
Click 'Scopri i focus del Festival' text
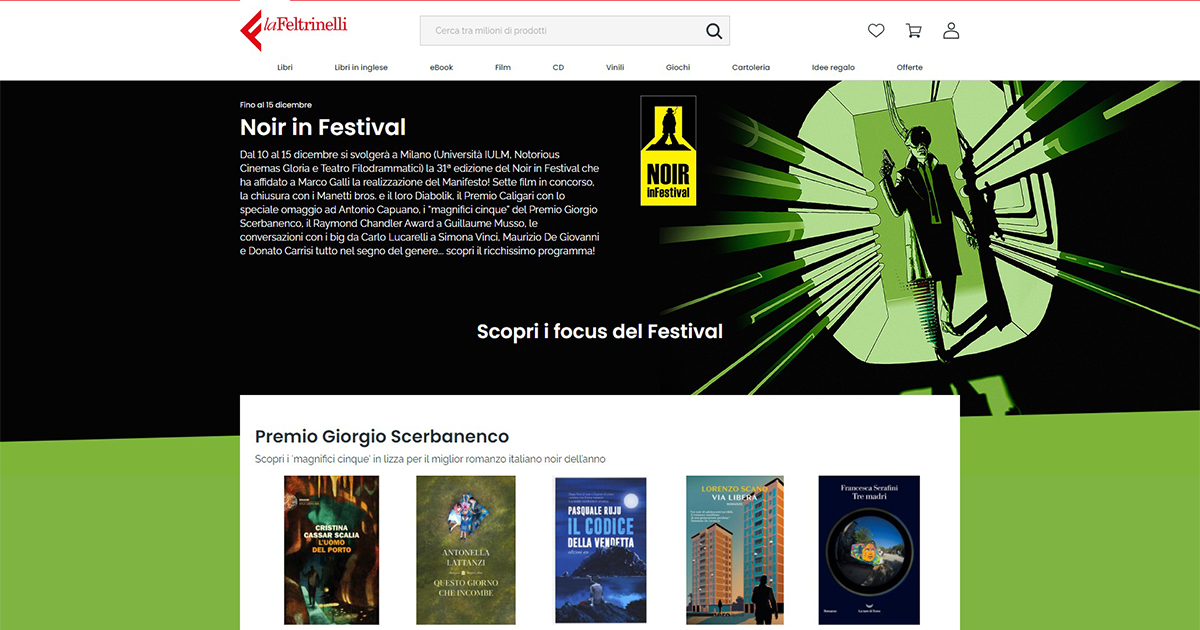click(x=600, y=331)
